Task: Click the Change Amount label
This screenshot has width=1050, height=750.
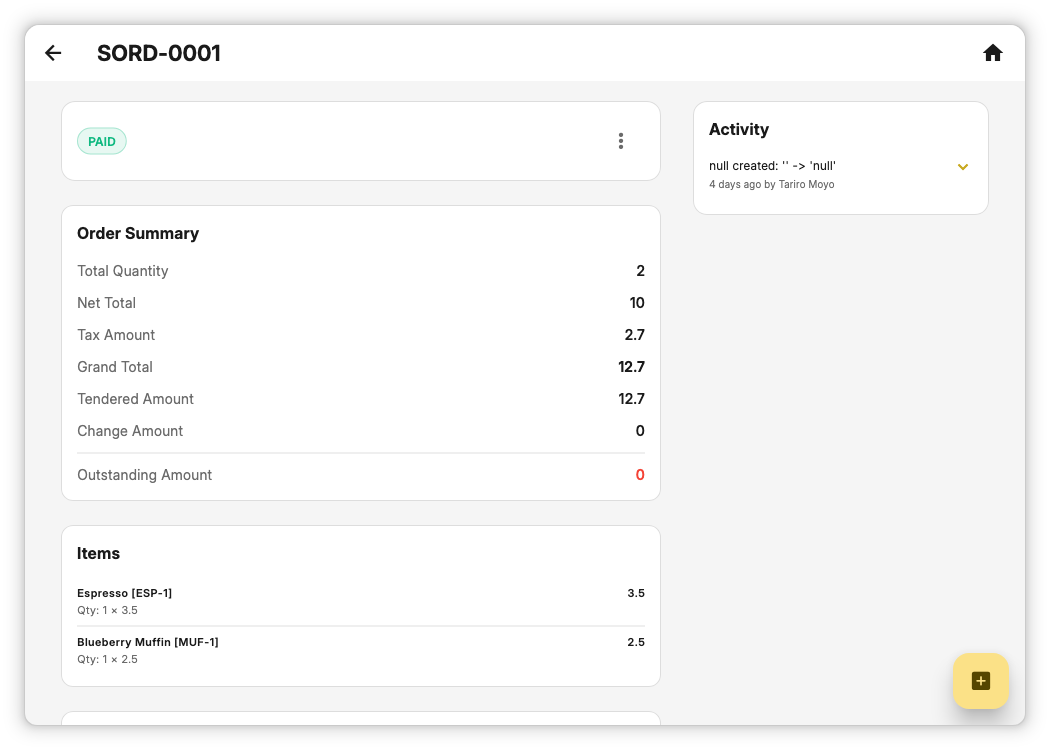Action: pyautogui.click(x=130, y=431)
